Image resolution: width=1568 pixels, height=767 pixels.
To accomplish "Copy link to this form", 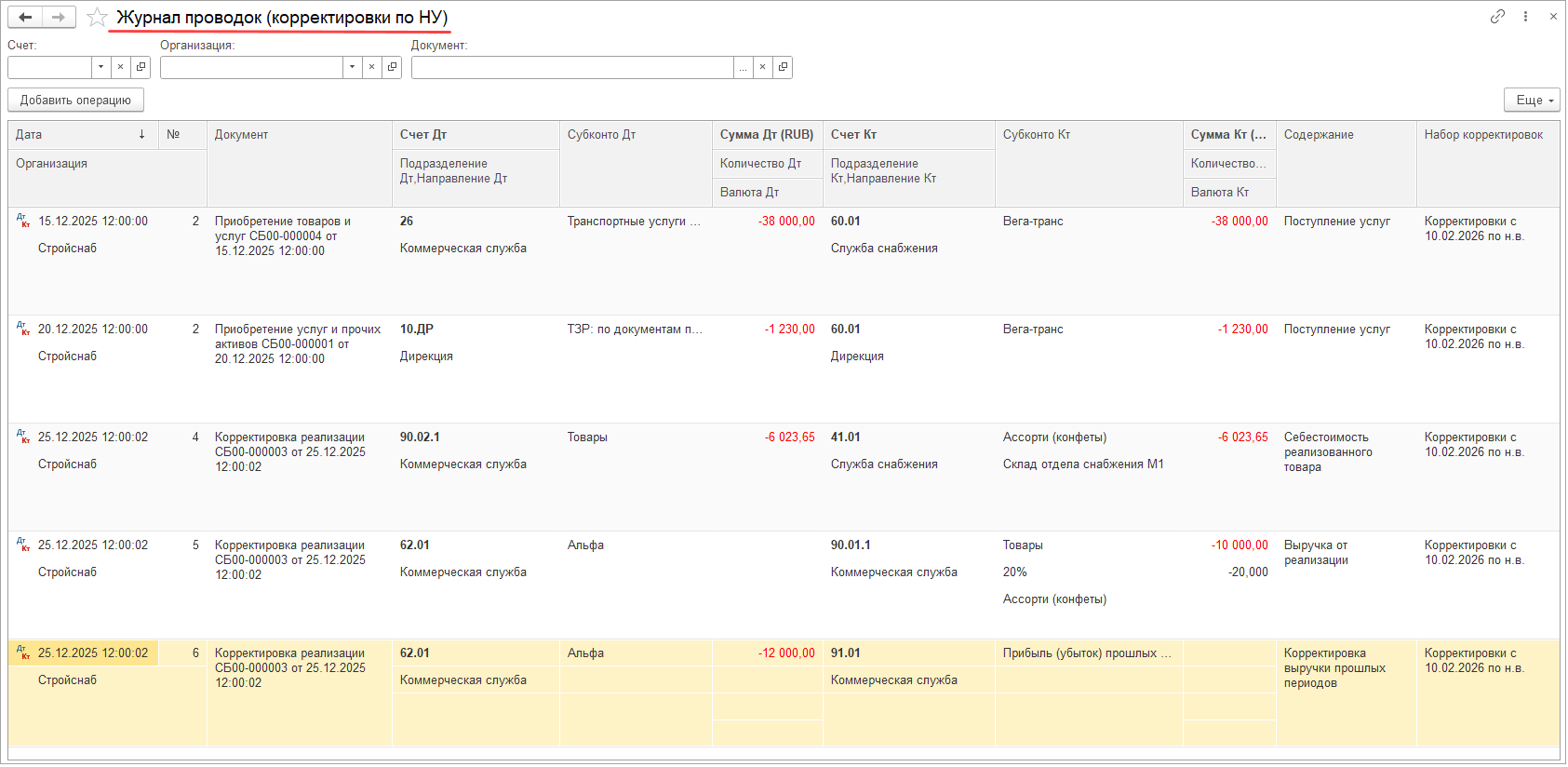I will click(1497, 16).
